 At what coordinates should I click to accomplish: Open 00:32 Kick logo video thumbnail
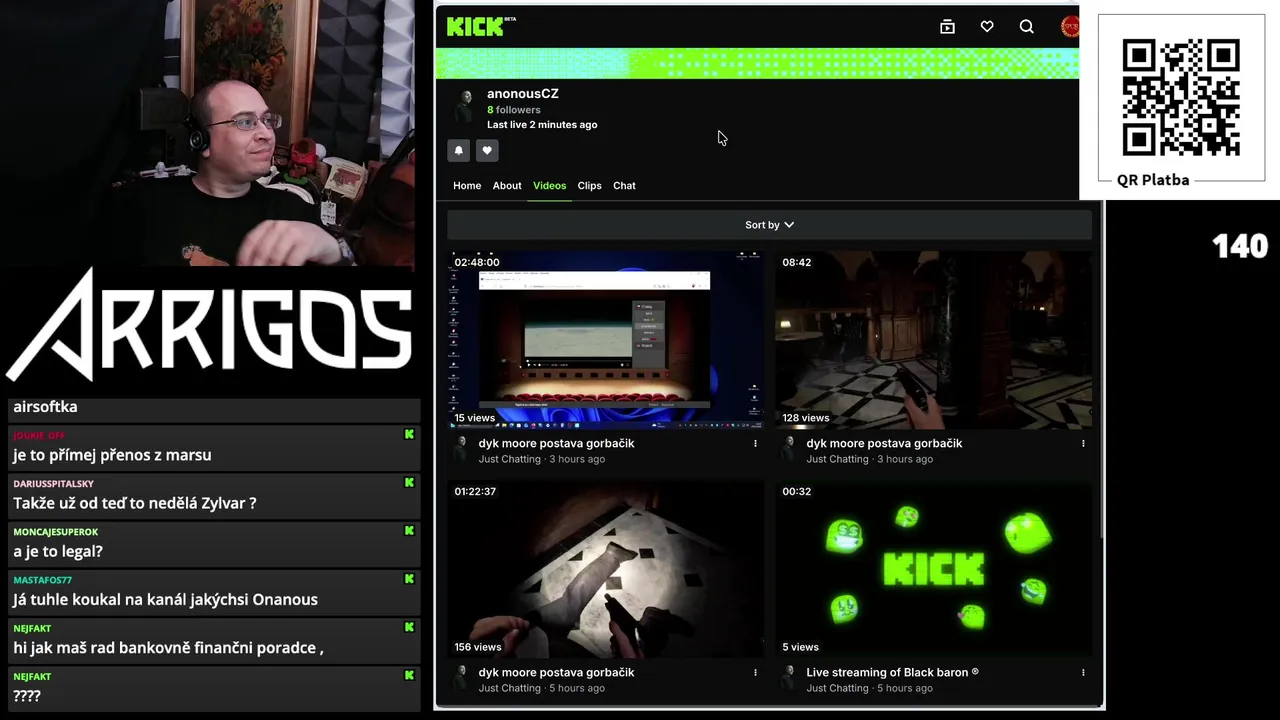click(x=934, y=569)
